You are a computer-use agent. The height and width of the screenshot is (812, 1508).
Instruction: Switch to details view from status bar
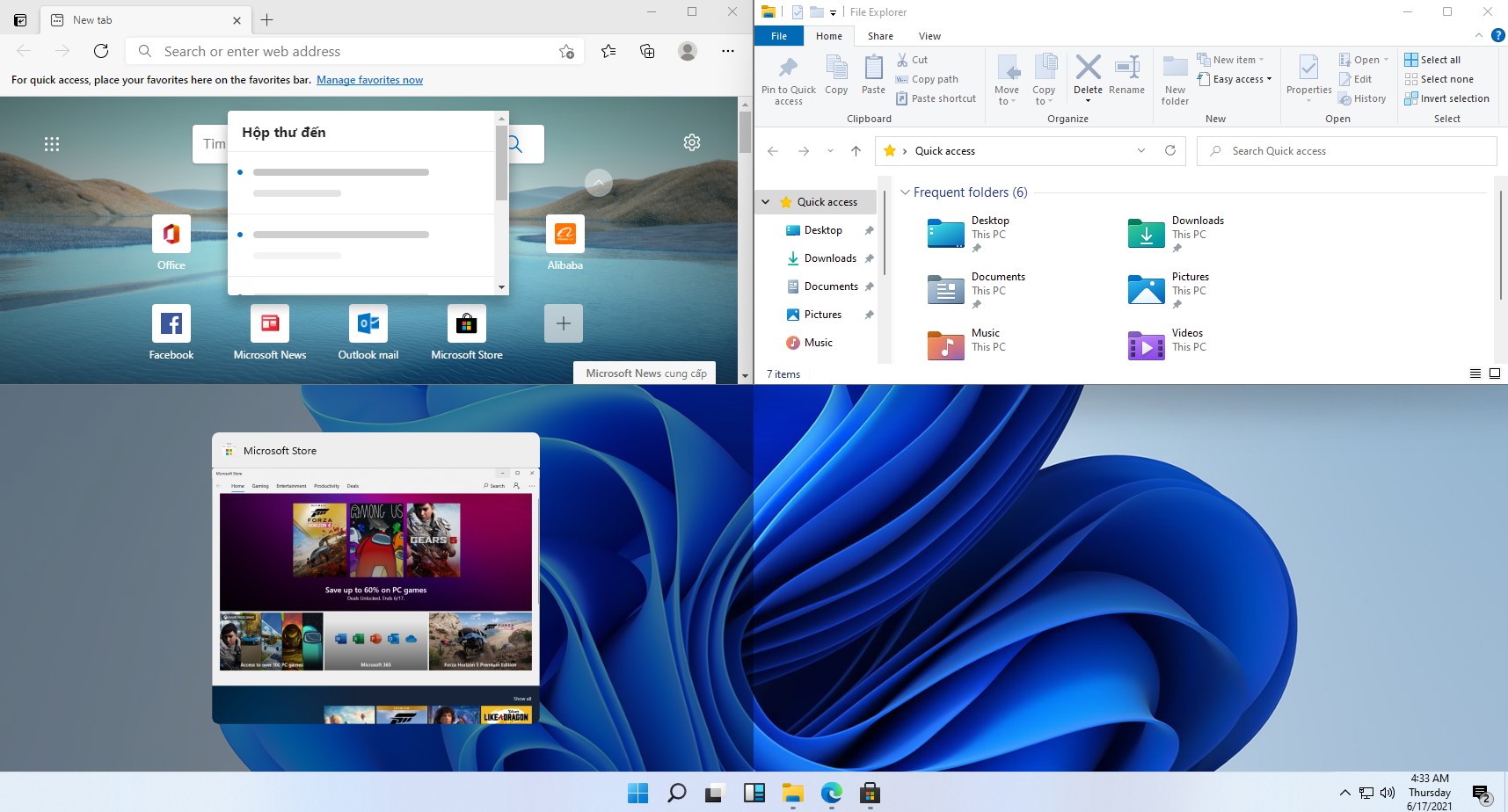tap(1475, 373)
